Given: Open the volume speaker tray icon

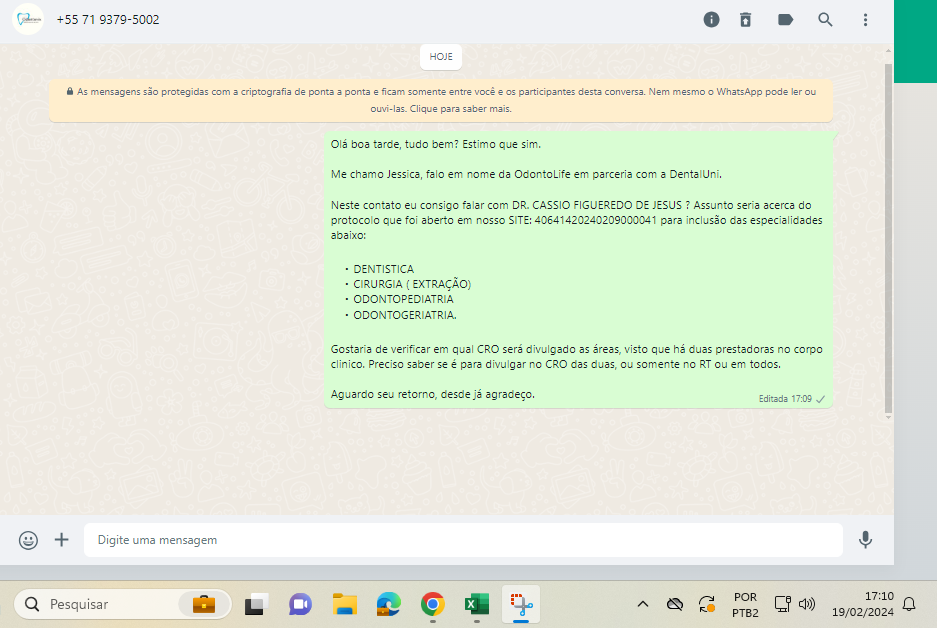Looking at the screenshot, I should pos(807,604).
